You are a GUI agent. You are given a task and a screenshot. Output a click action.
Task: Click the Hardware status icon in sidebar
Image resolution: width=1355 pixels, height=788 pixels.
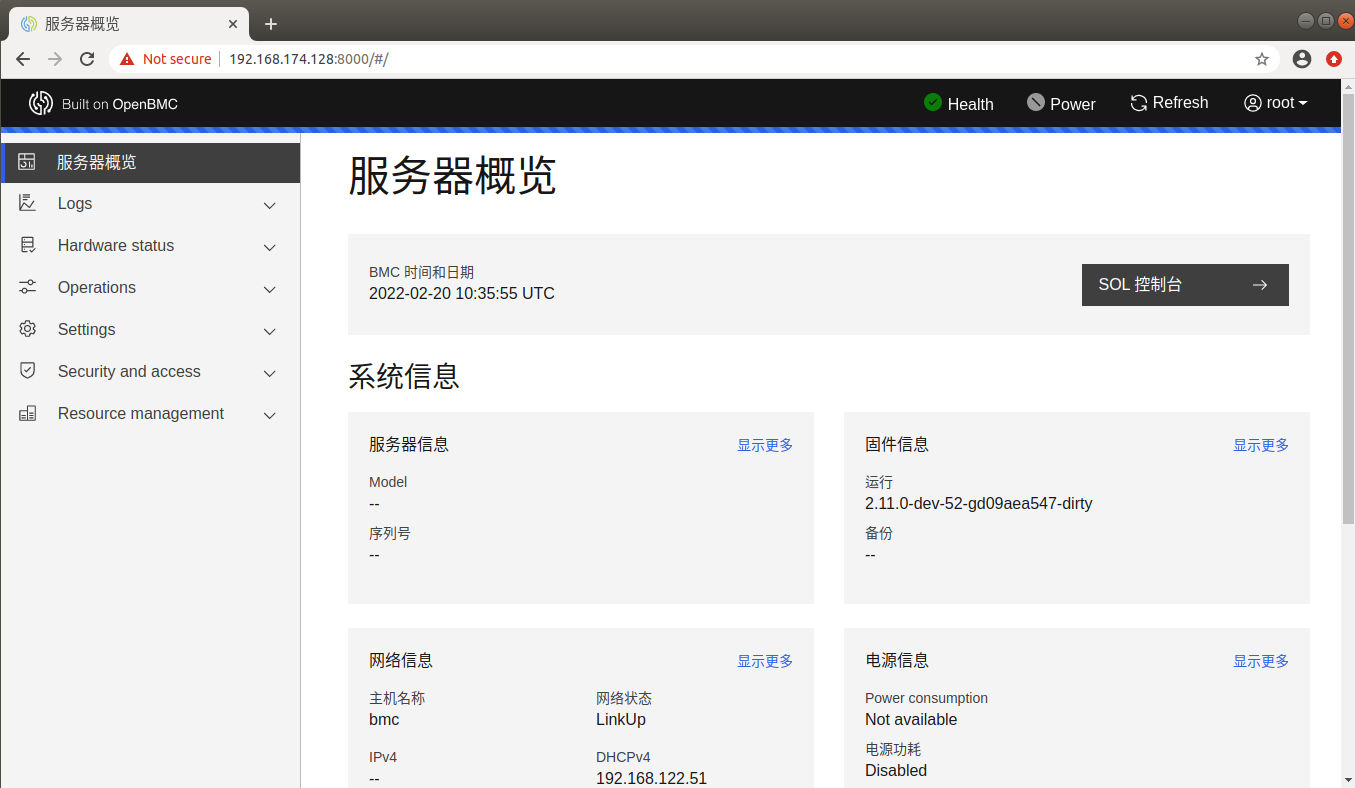coord(27,245)
